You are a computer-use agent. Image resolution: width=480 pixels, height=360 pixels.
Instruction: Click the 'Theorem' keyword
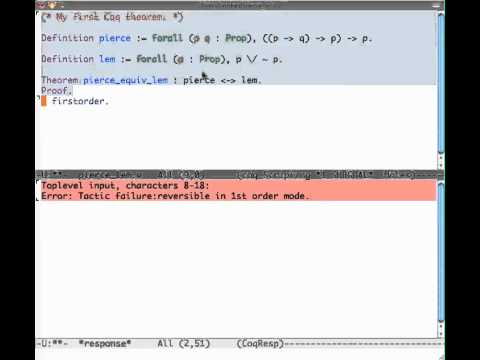tap(60, 80)
